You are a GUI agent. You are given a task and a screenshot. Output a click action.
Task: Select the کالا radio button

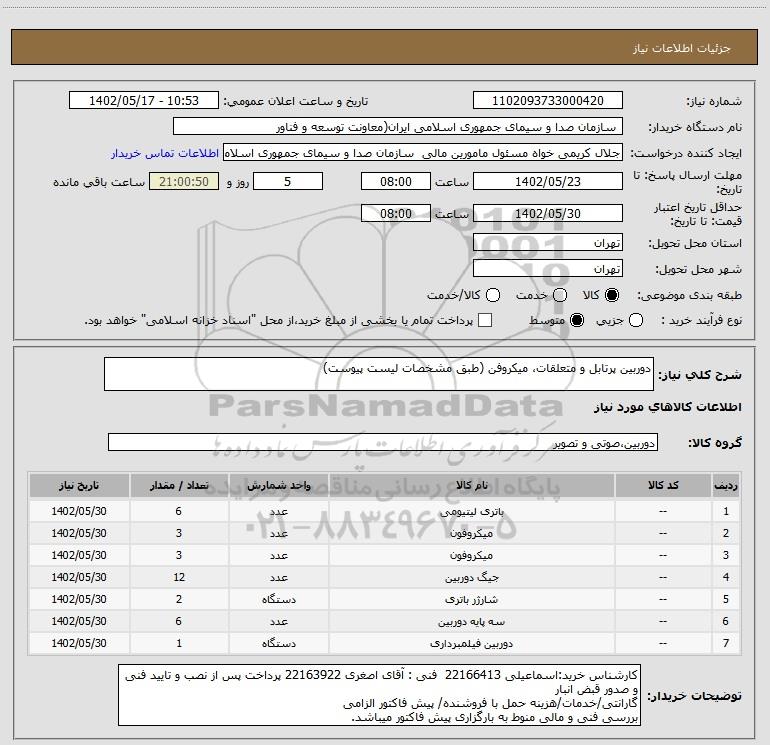(612, 295)
